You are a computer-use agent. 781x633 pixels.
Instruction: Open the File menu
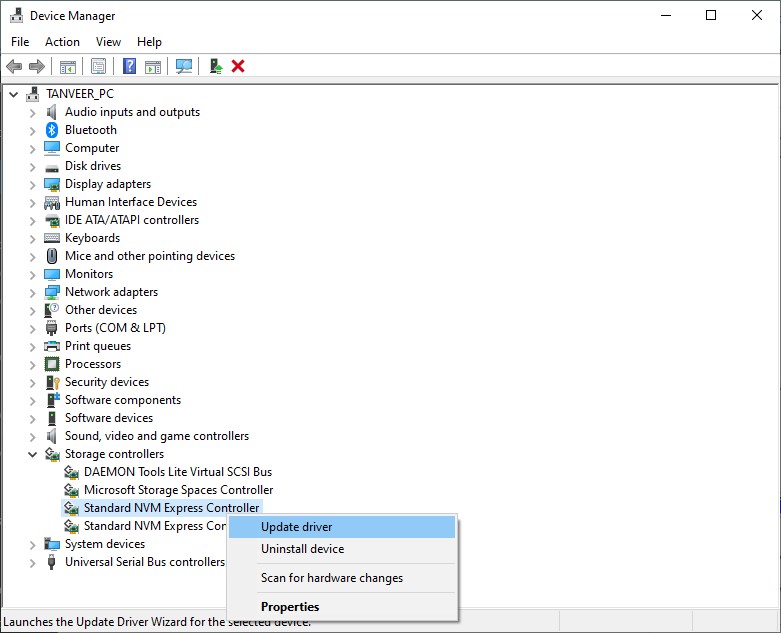point(20,42)
